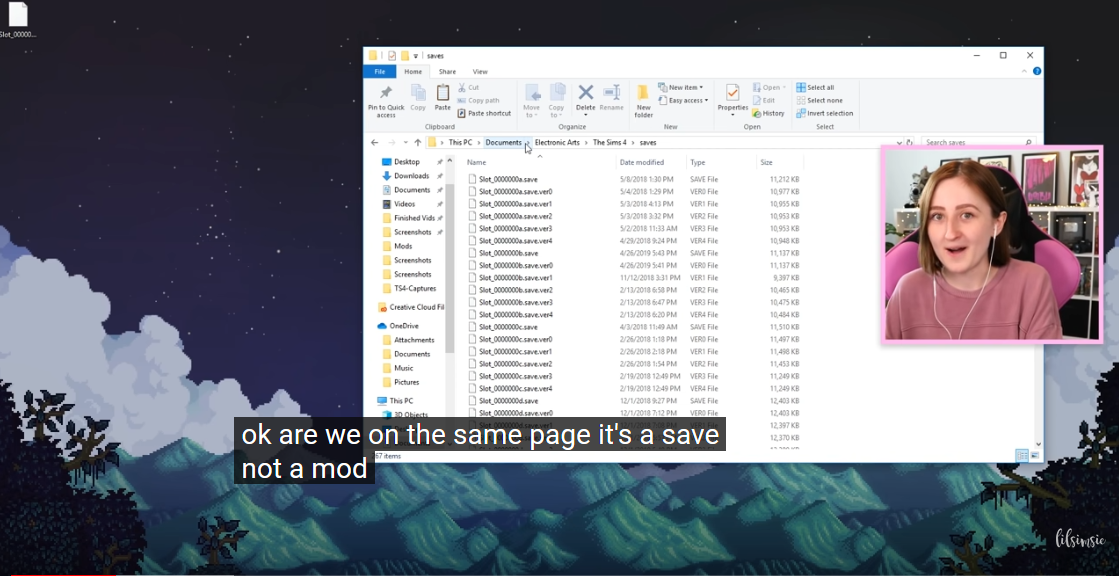Click the Paste clipboard icon in ribbon
Image resolution: width=1119 pixels, height=576 pixels.
pyautogui.click(x=442, y=93)
